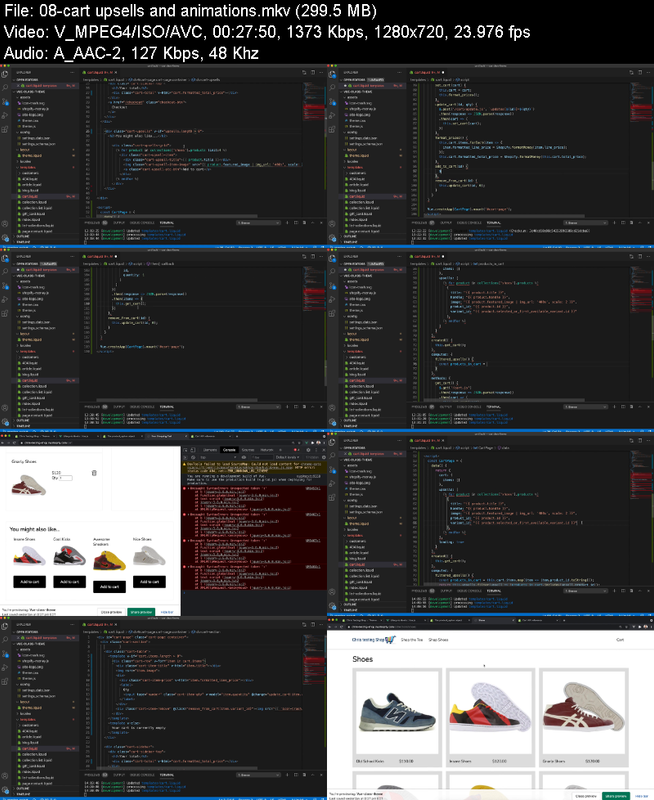Click clear console icon in DevTools frame
654x800 pixels.
pos(193,457)
